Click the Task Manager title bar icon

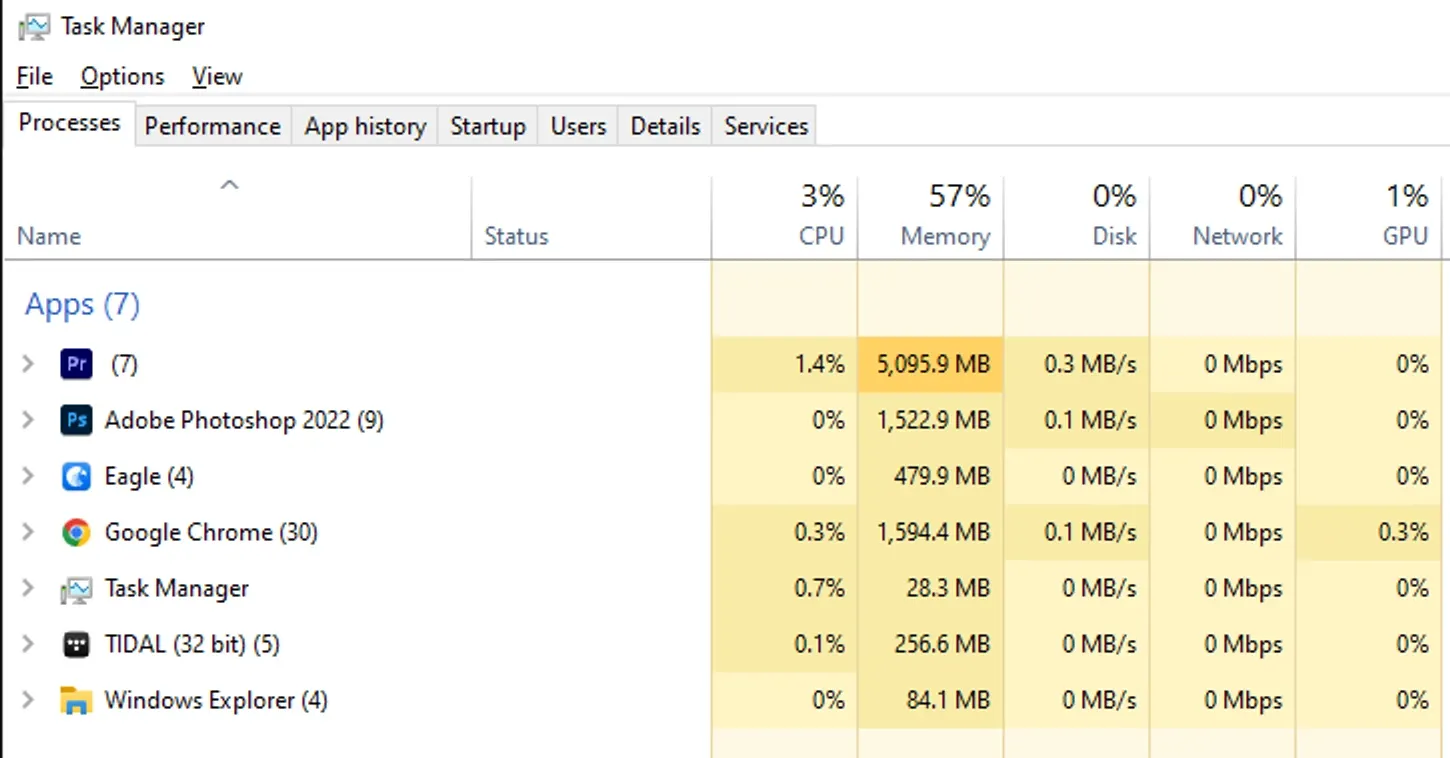pos(34,26)
